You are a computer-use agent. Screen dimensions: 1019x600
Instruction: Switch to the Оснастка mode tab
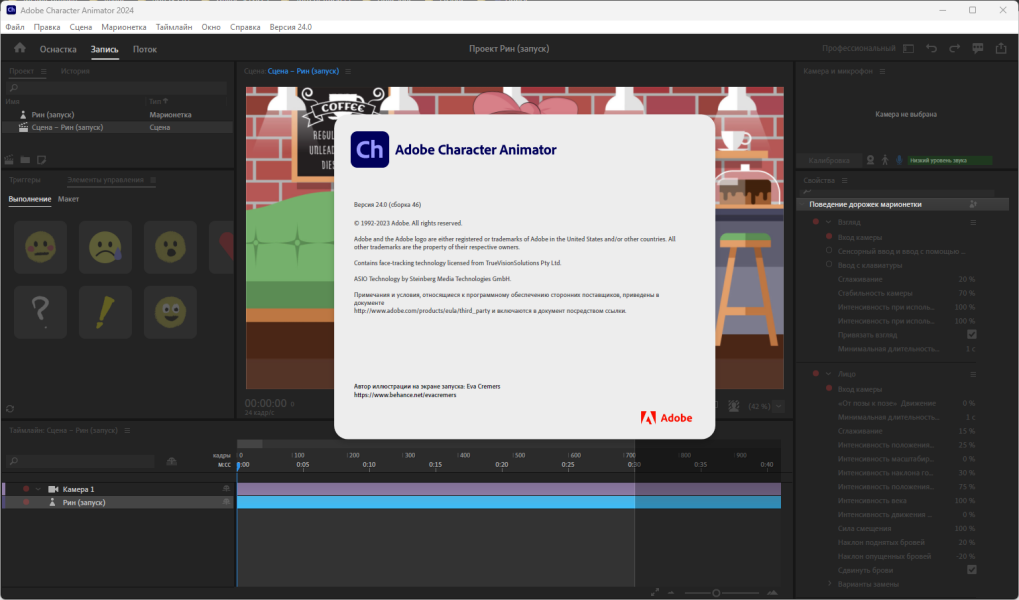(x=58, y=49)
